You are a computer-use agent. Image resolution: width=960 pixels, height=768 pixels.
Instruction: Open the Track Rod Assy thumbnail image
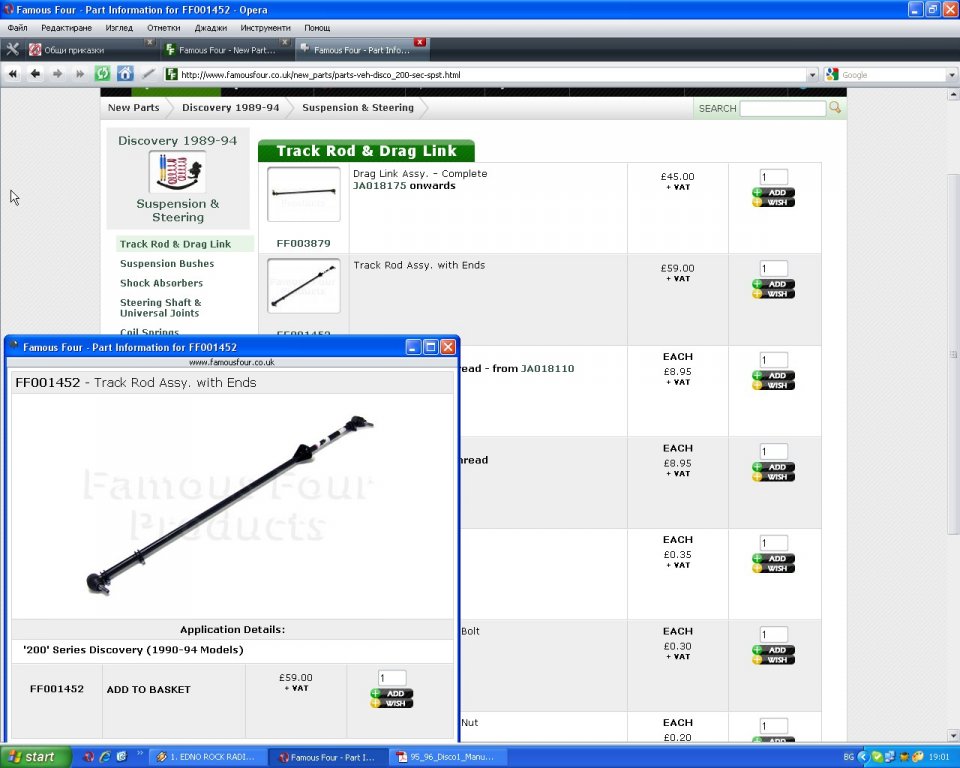coord(304,286)
